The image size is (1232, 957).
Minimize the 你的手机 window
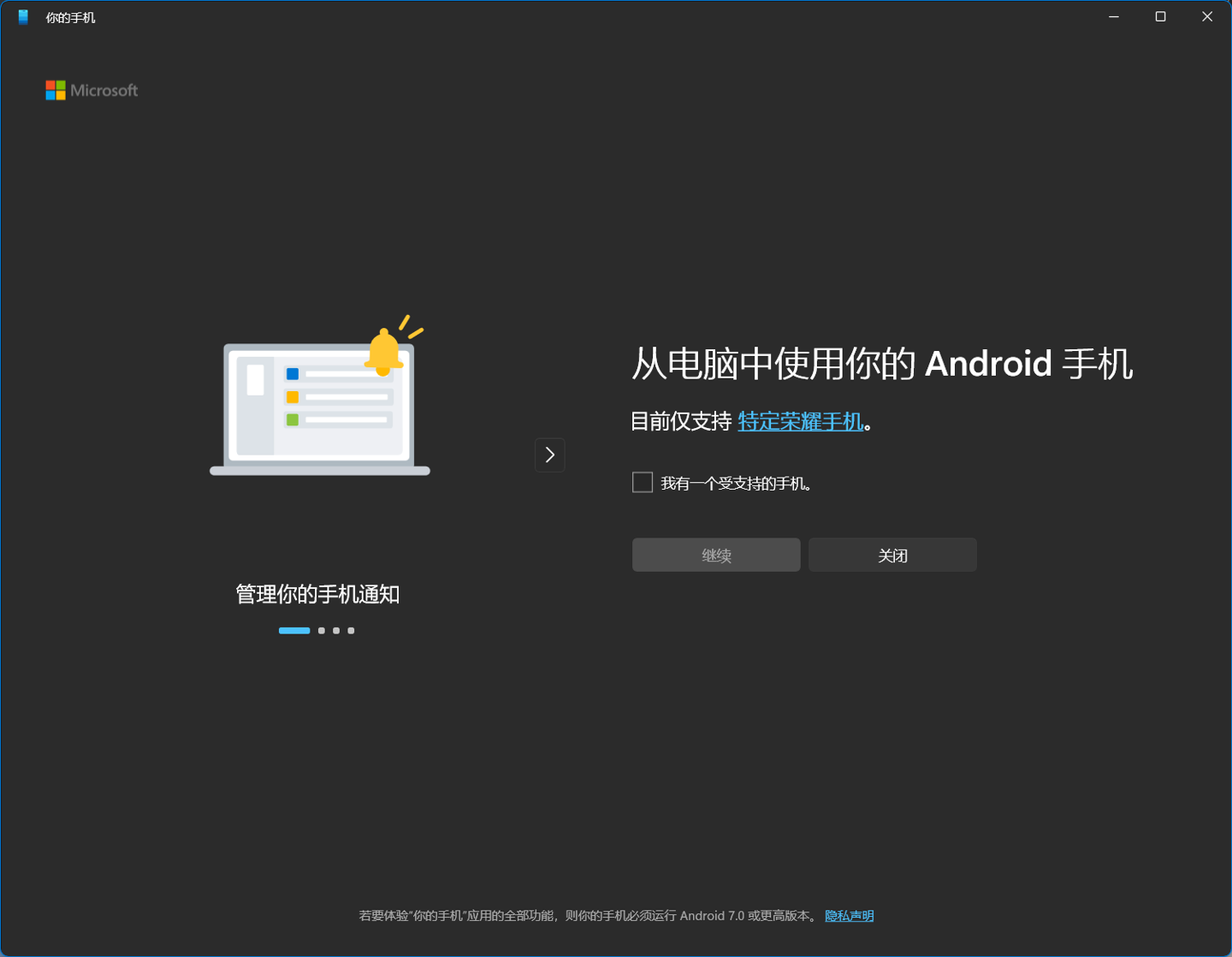(x=1113, y=16)
